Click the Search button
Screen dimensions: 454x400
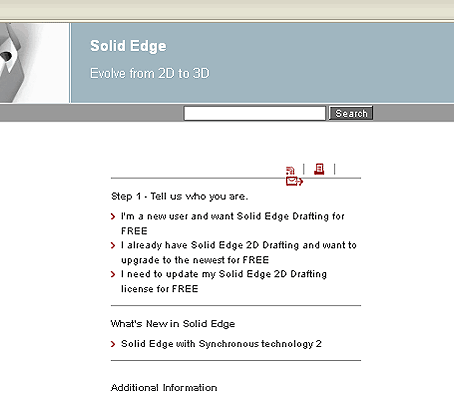[x=351, y=113]
